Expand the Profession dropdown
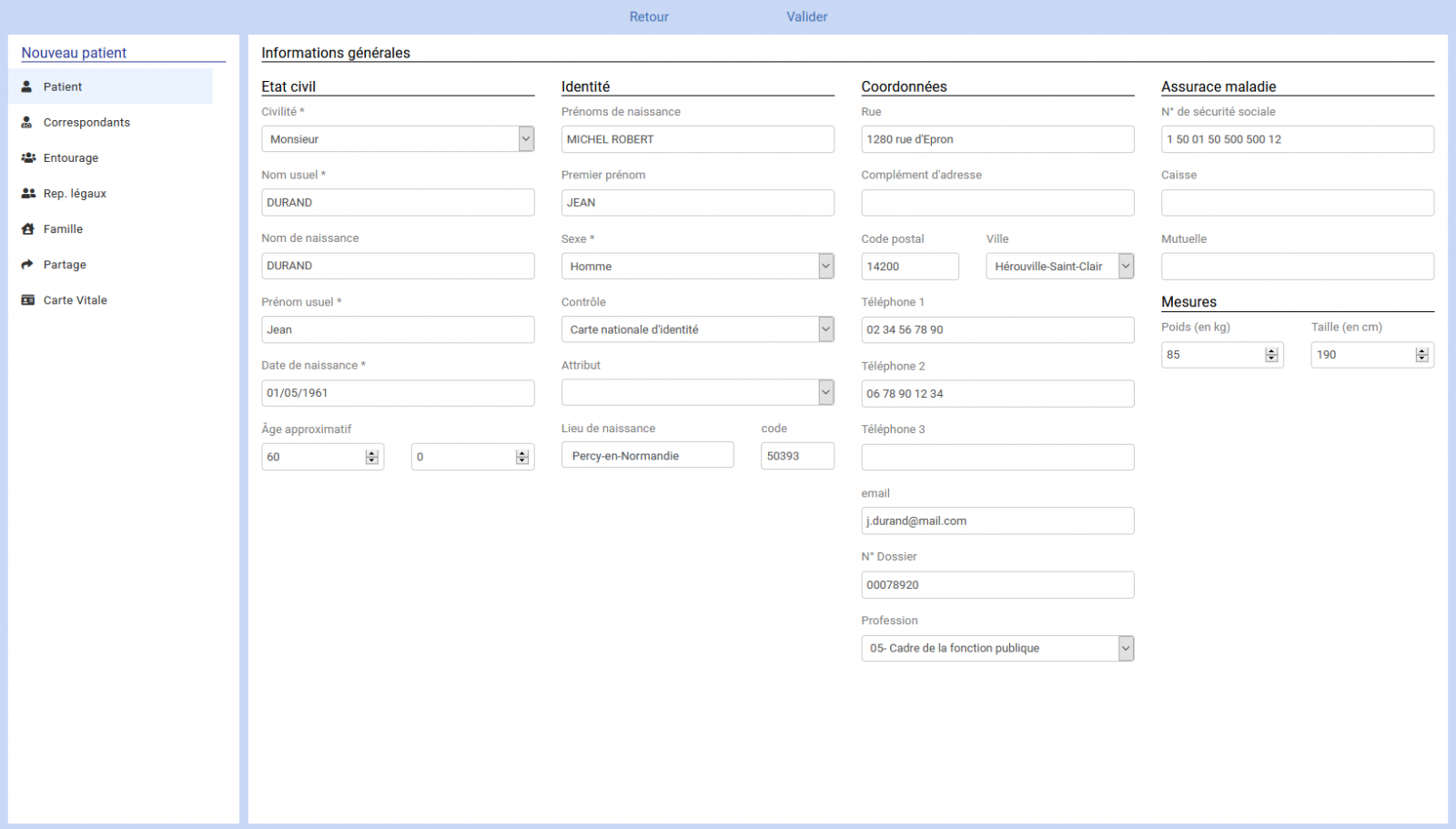The height and width of the screenshot is (829, 1456). point(997,648)
